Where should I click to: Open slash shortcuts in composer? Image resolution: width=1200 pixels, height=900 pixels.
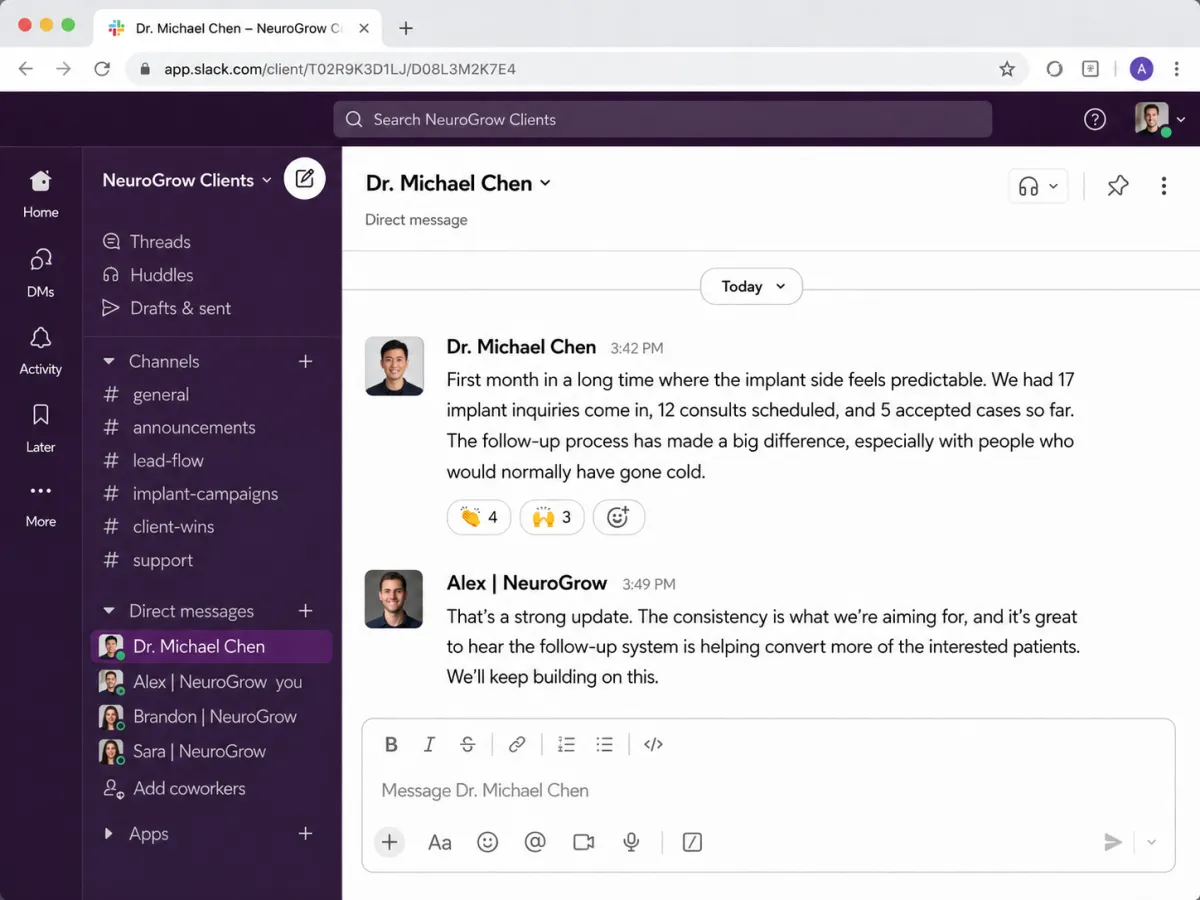(692, 842)
